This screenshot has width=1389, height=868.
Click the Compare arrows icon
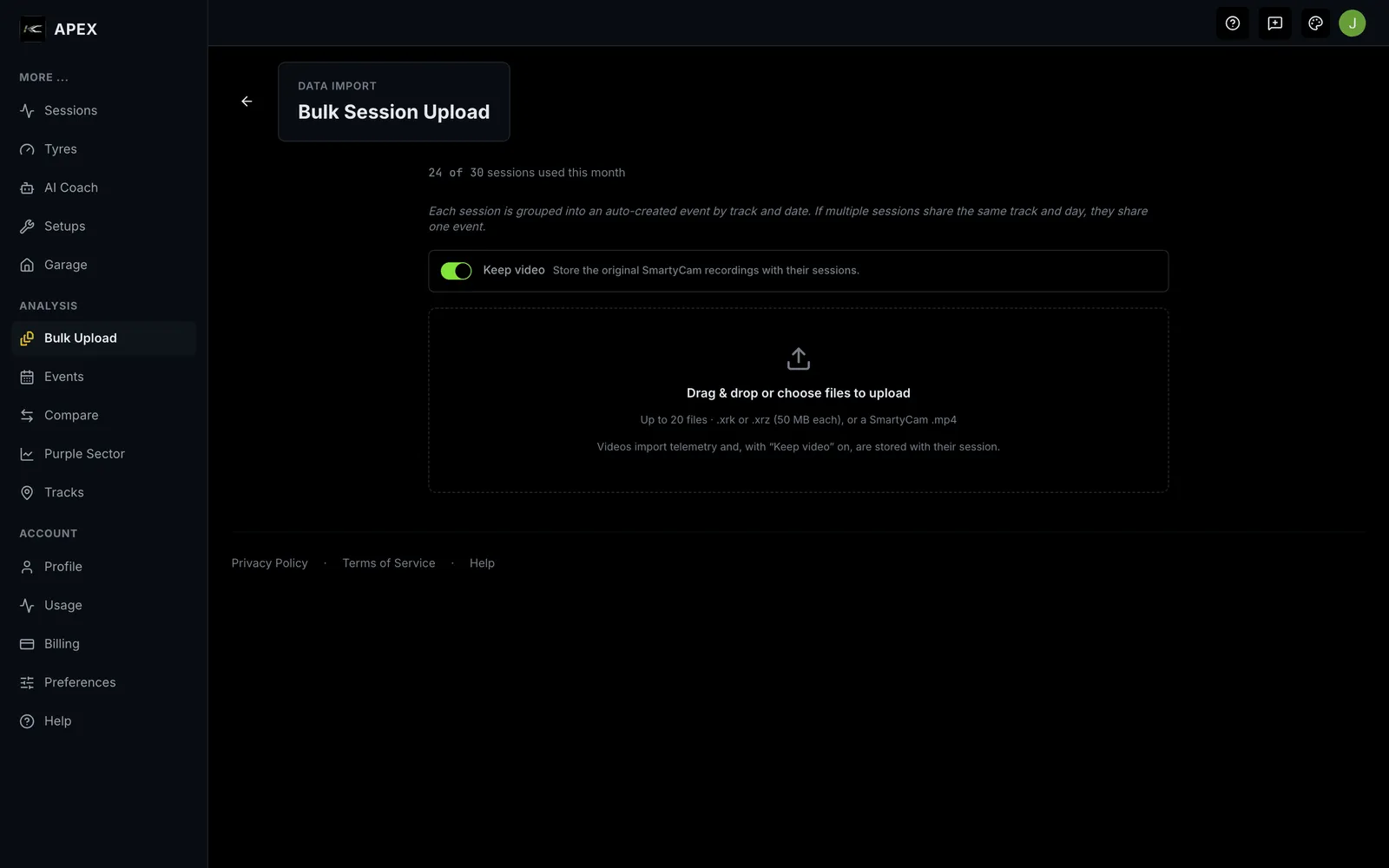[x=27, y=416]
